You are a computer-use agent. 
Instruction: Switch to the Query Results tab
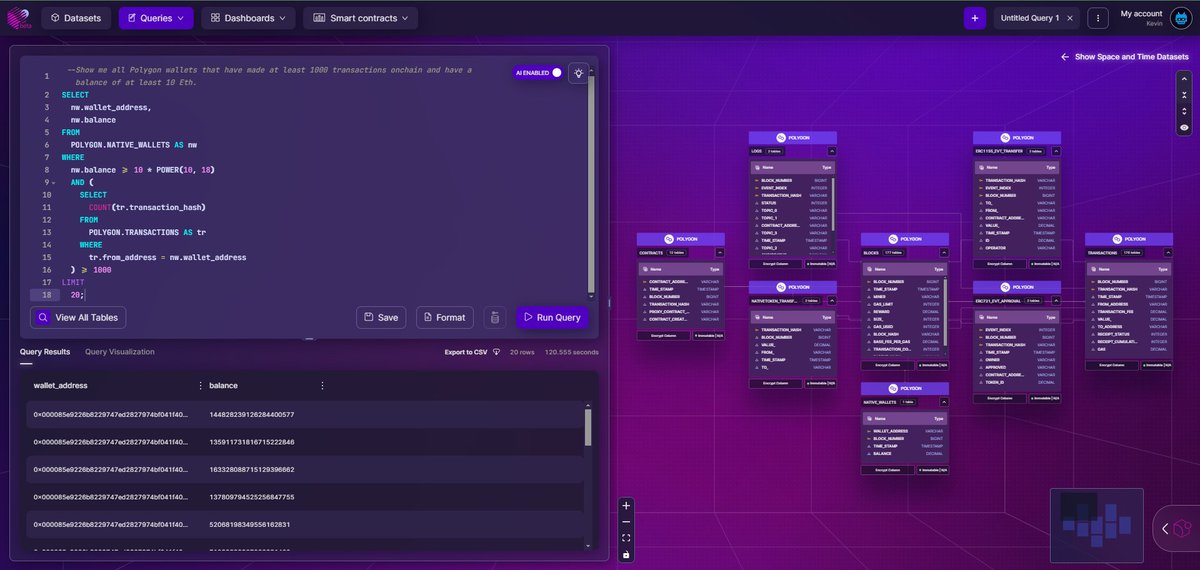click(x=45, y=352)
